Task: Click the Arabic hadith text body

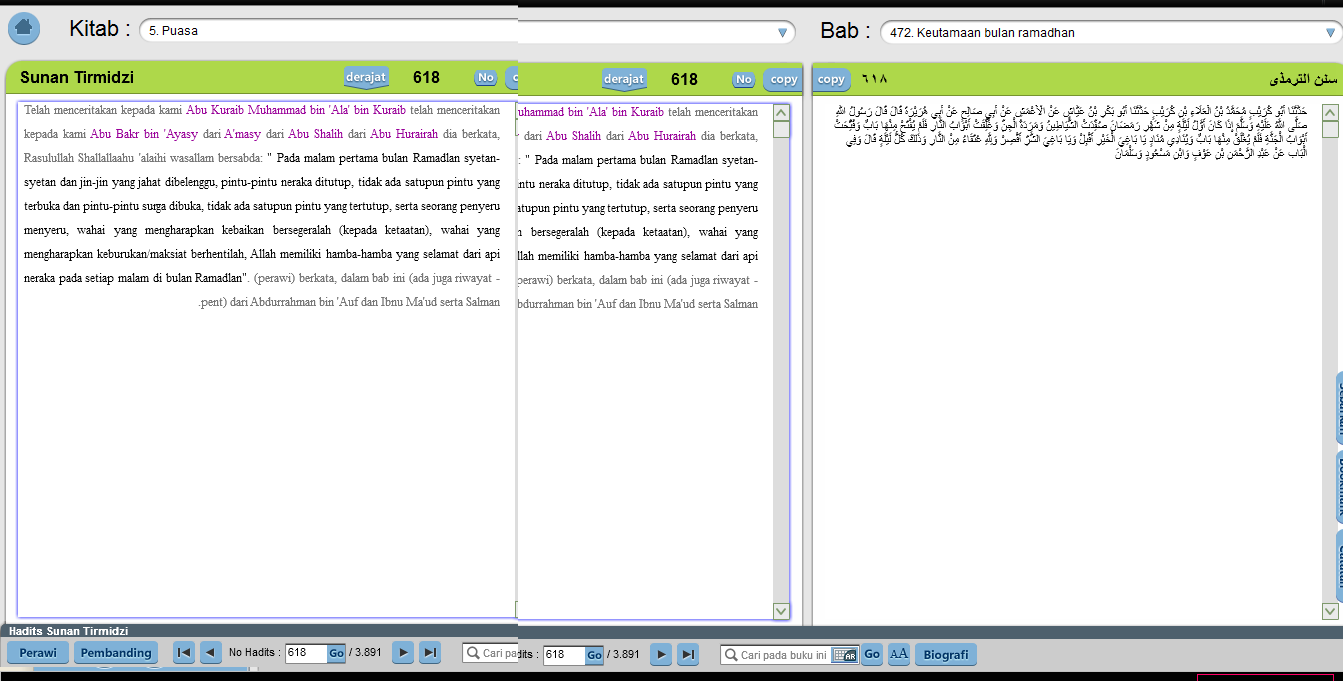Action: (x=1070, y=132)
